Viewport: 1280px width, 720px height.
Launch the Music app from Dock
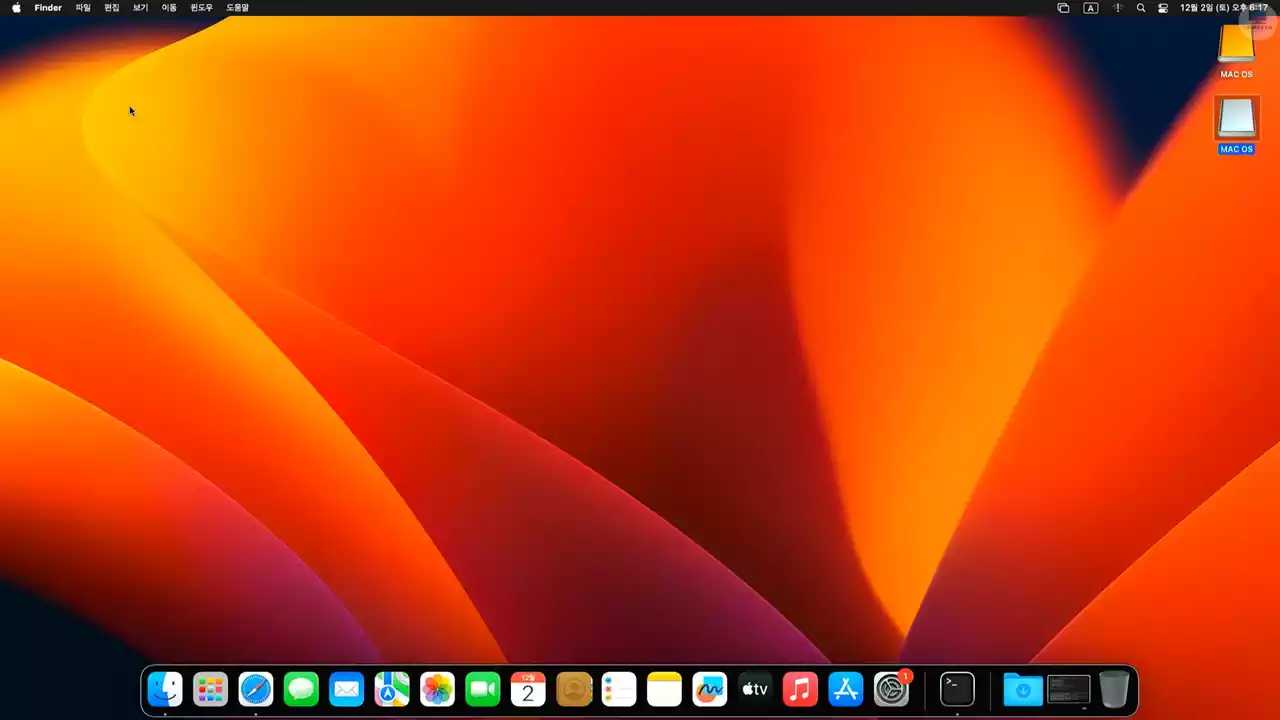click(x=800, y=689)
